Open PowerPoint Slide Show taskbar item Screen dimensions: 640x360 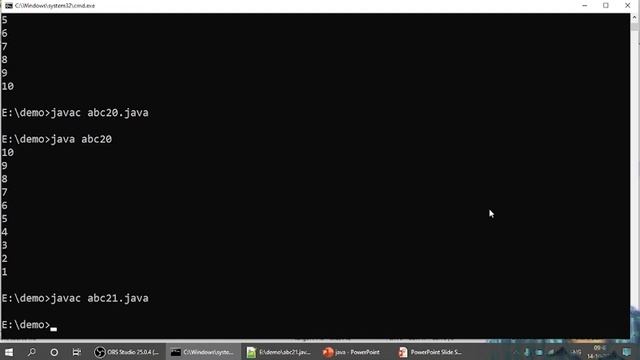(x=431, y=352)
